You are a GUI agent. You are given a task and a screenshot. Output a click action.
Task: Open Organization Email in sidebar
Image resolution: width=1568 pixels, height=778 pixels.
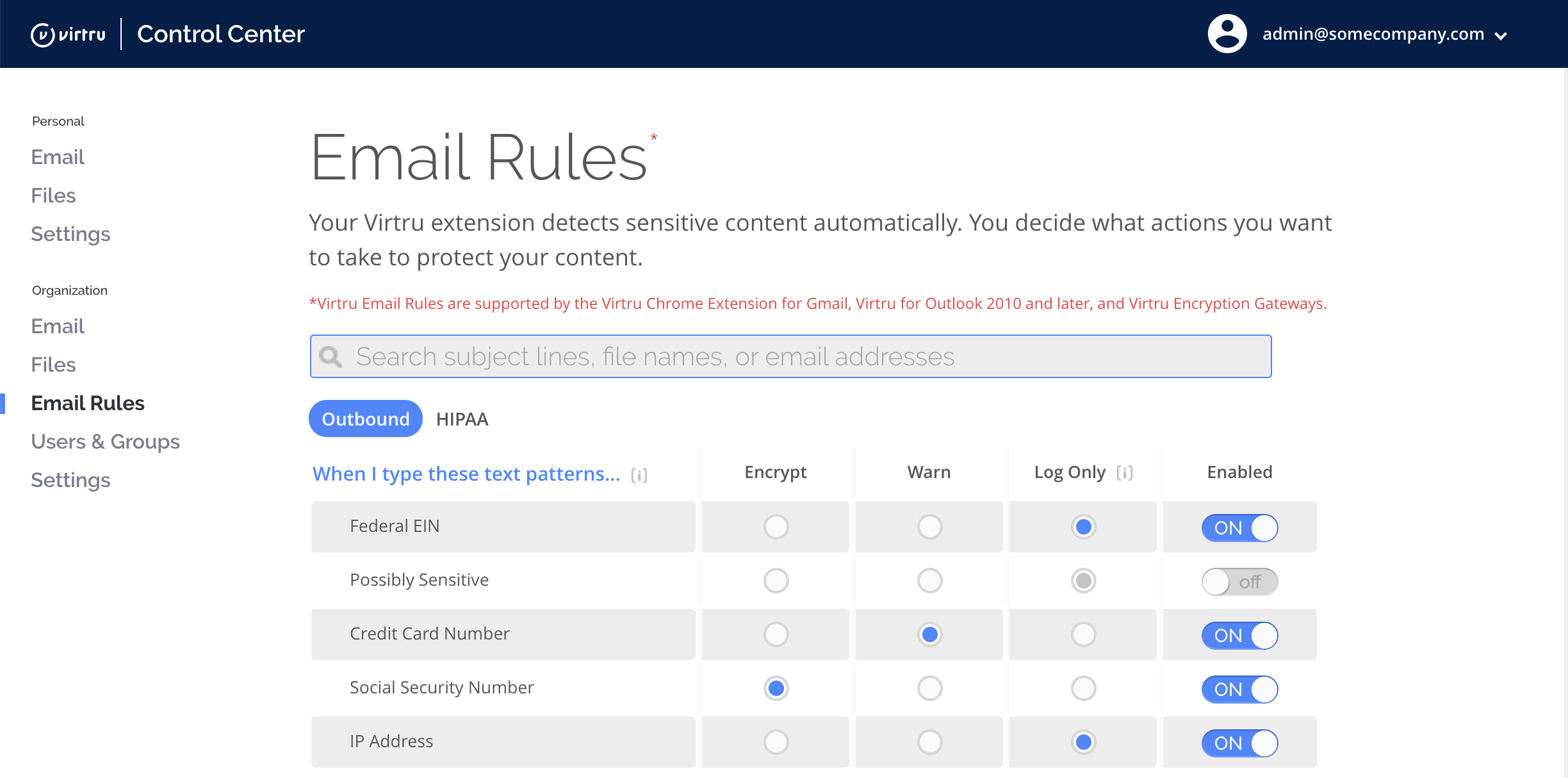point(58,326)
